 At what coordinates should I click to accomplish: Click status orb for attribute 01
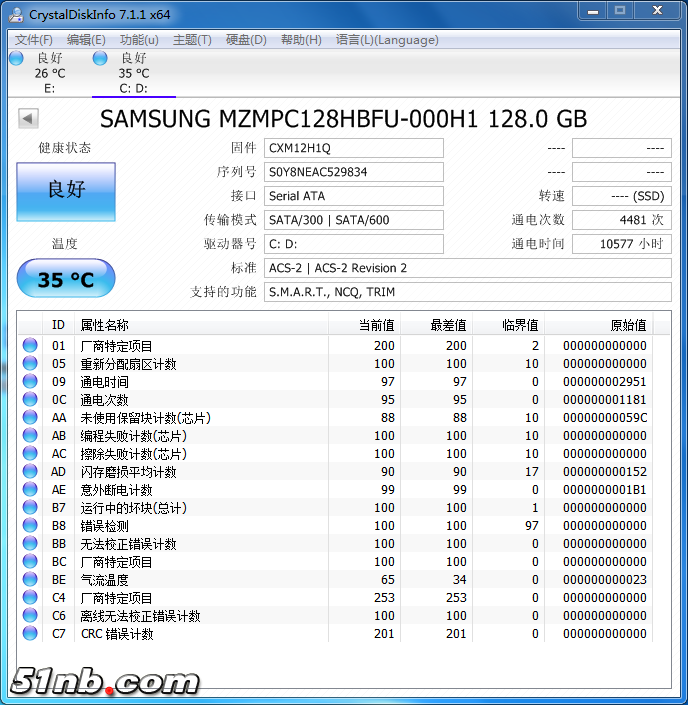coord(30,345)
